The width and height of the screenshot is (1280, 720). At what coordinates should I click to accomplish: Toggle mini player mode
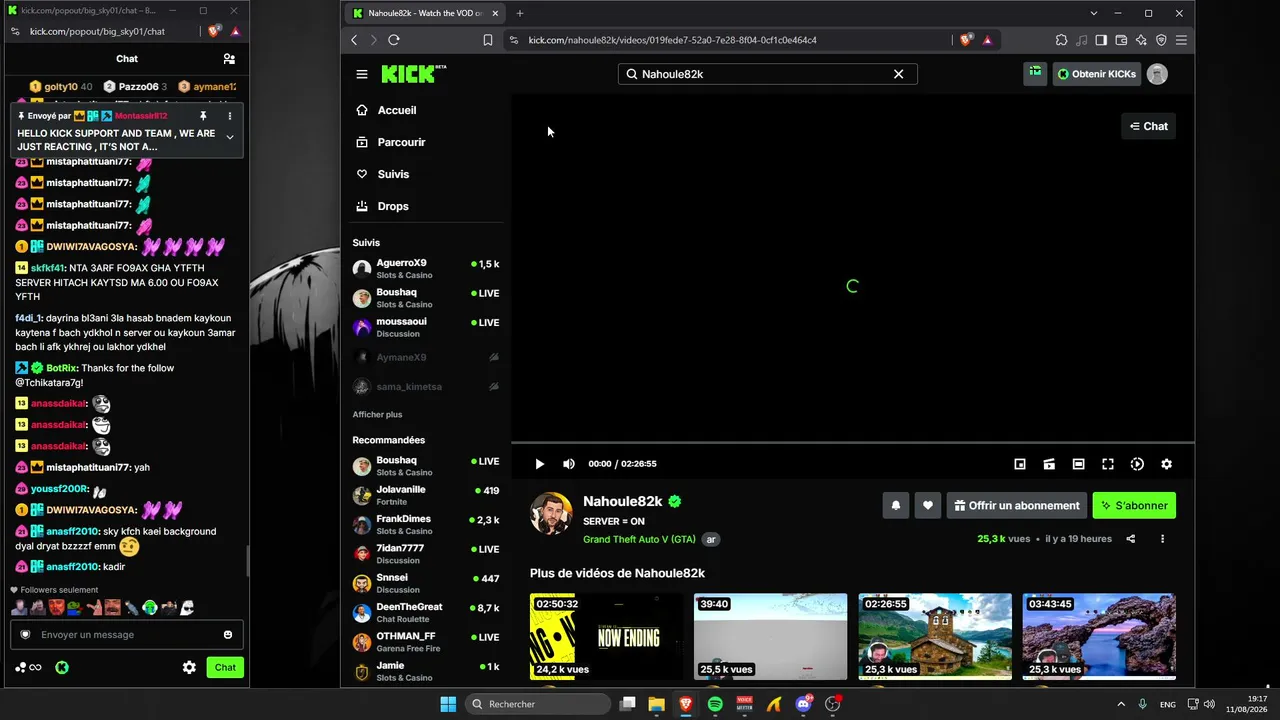pos(1020,464)
